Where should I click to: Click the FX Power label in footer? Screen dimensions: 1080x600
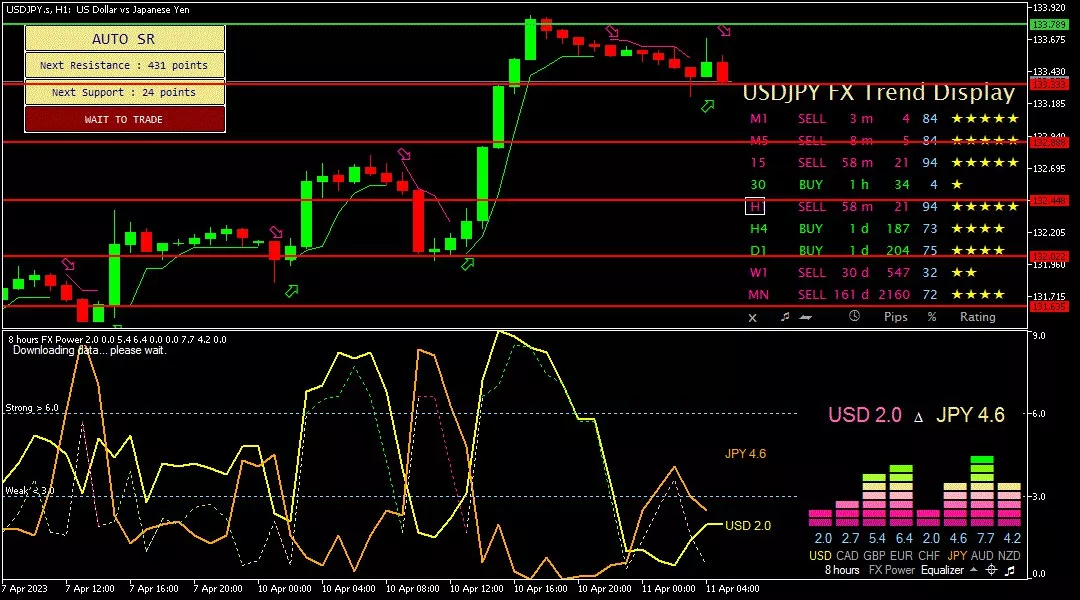891,570
